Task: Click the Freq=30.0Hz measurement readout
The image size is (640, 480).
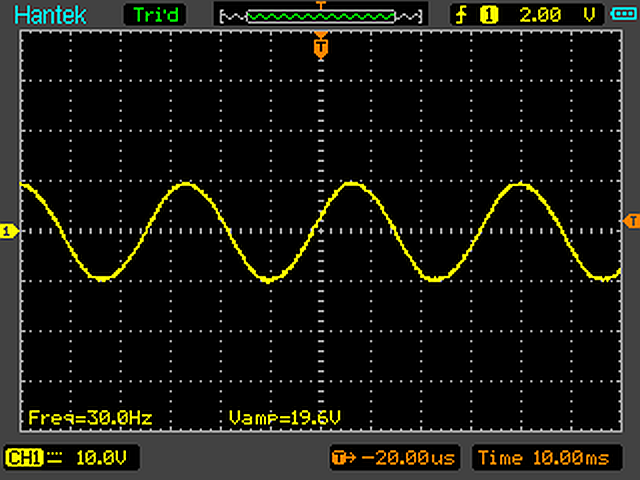Action: 90,418
